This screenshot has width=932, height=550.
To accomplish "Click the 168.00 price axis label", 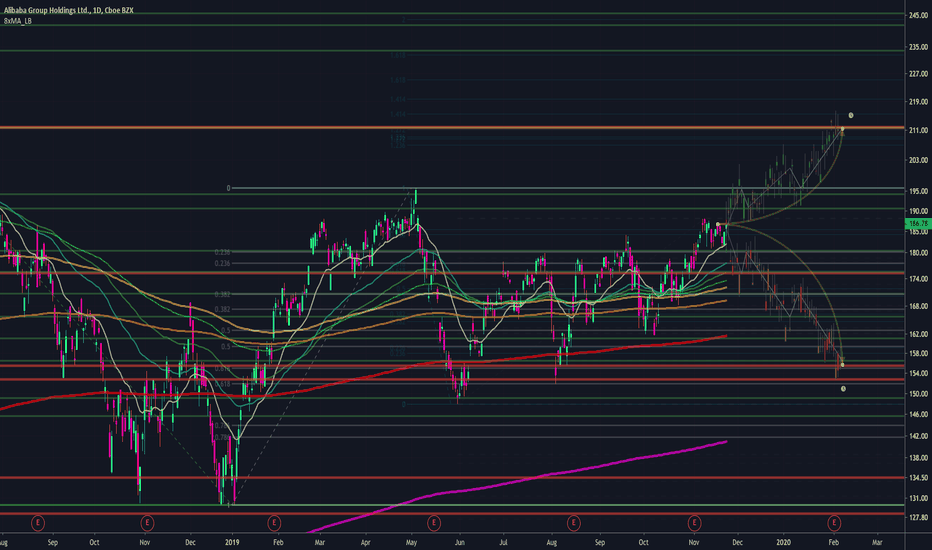I will coord(918,306).
